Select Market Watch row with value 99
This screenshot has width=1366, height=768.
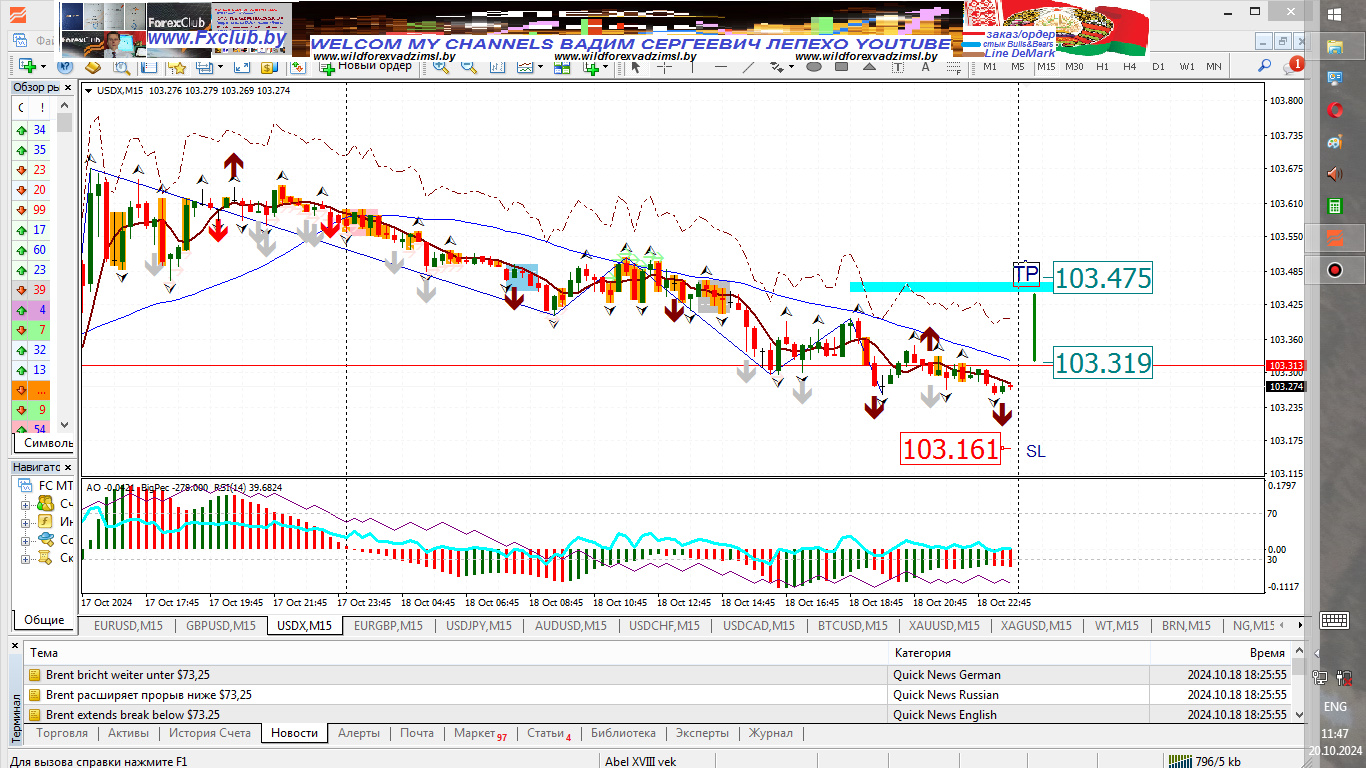tap(33, 210)
